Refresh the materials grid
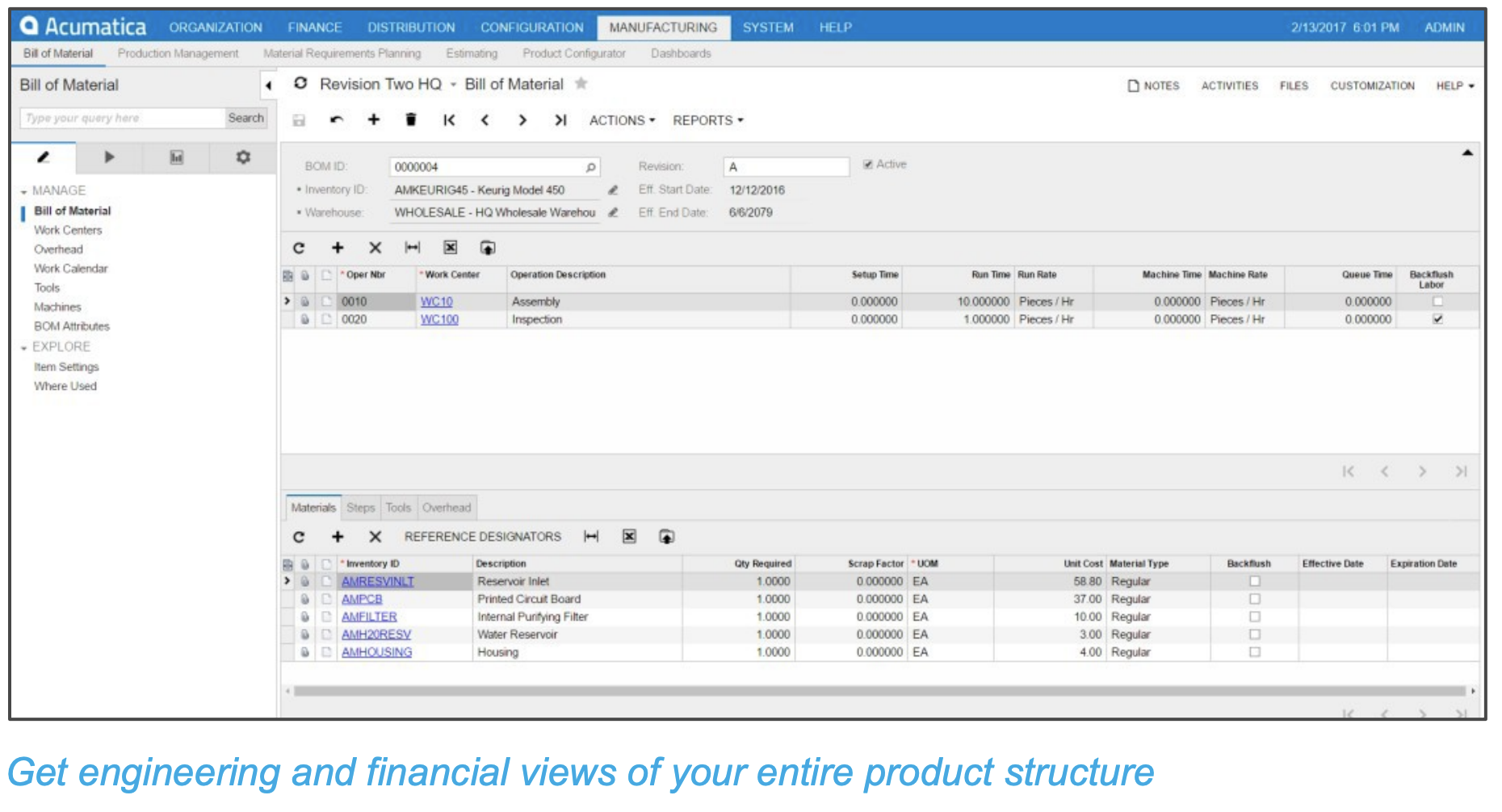Viewport: 1502px width, 812px height. (299, 537)
